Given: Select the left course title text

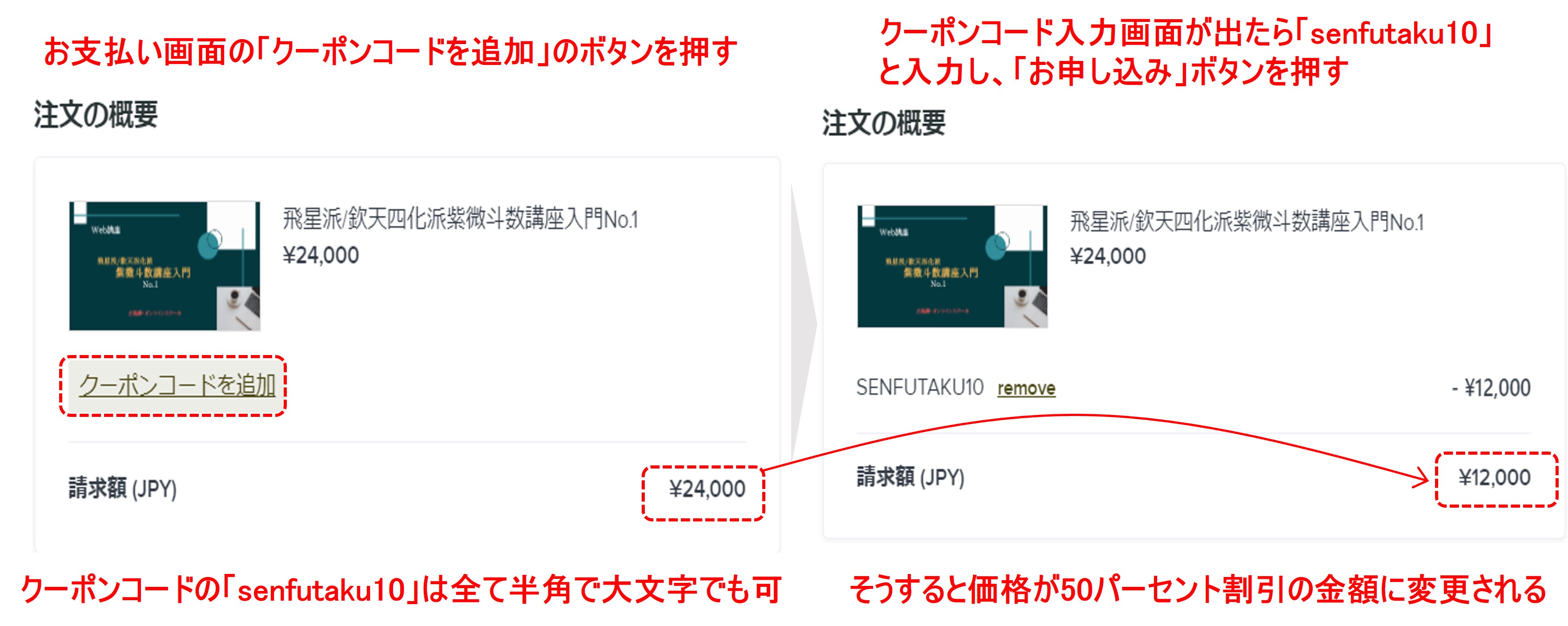Looking at the screenshot, I should coord(461,219).
